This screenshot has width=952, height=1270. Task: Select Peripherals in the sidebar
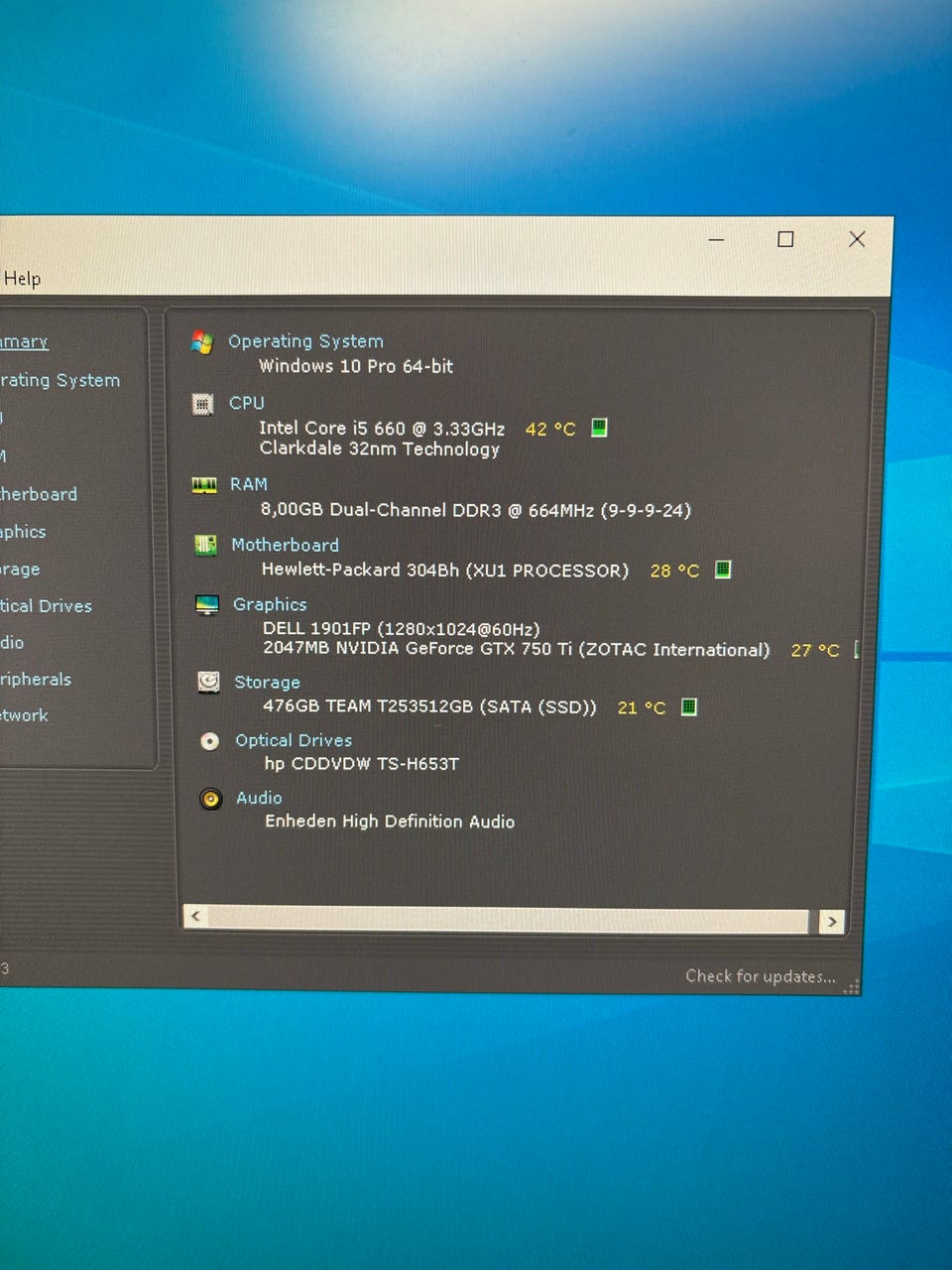point(36,680)
